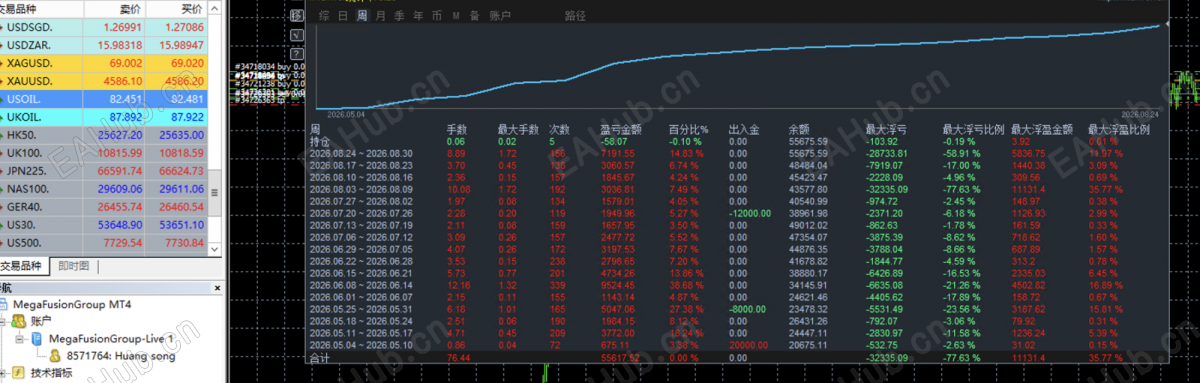Click the 路径 path label

[x=576, y=16]
